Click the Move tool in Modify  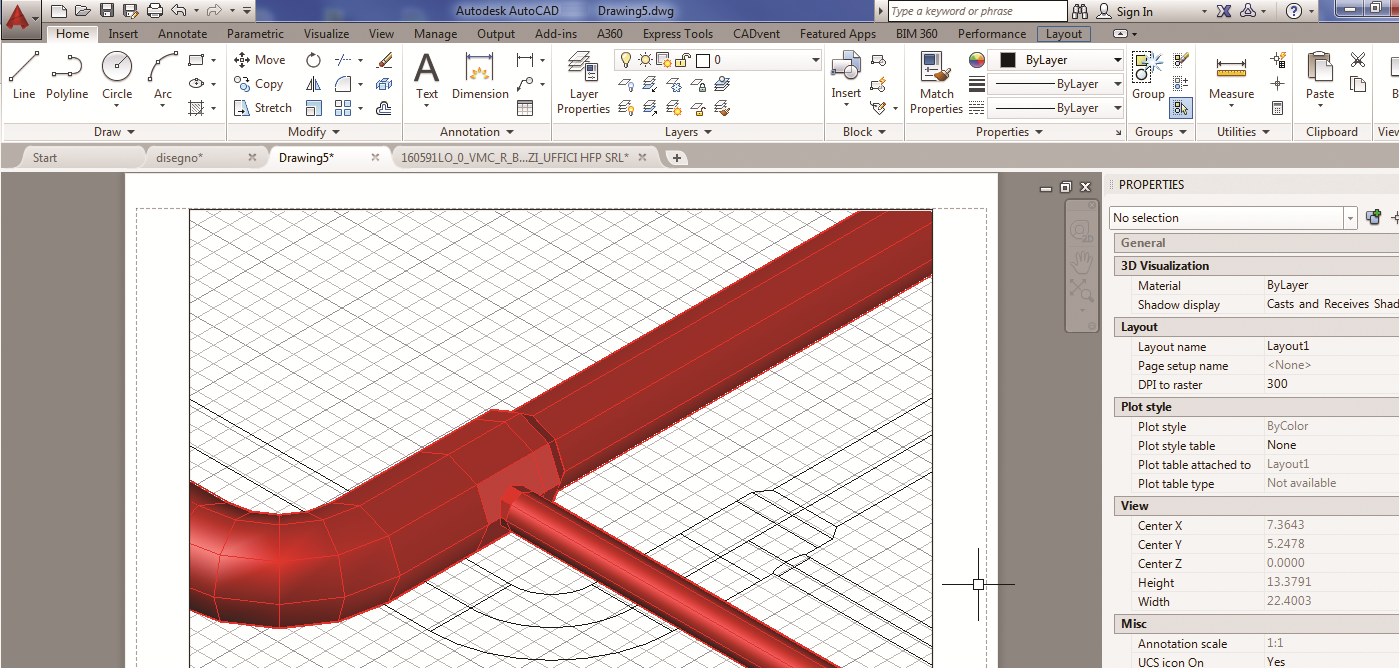pos(260,60)
